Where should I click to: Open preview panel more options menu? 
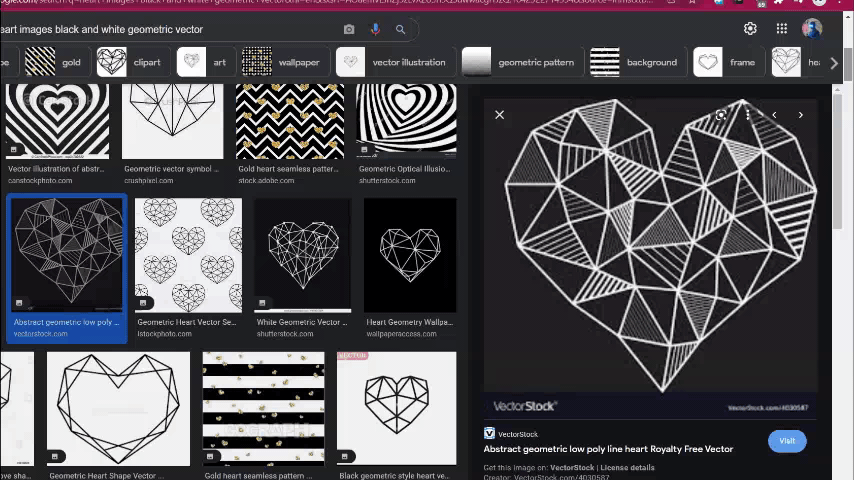pos(748,115)
